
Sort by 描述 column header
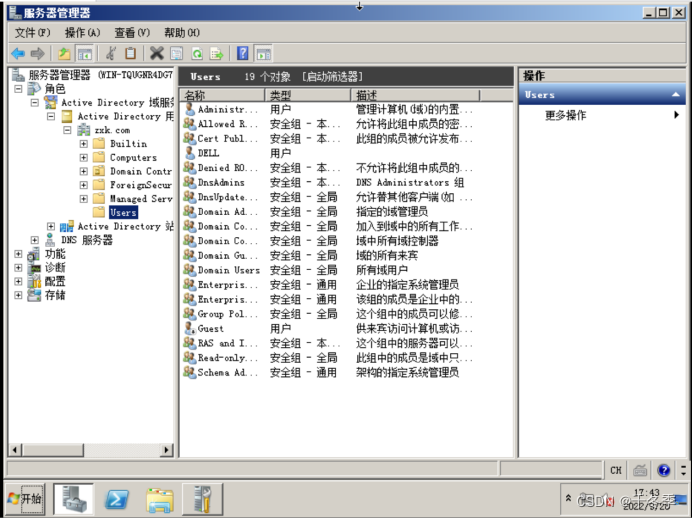click(x=415, y=95)
